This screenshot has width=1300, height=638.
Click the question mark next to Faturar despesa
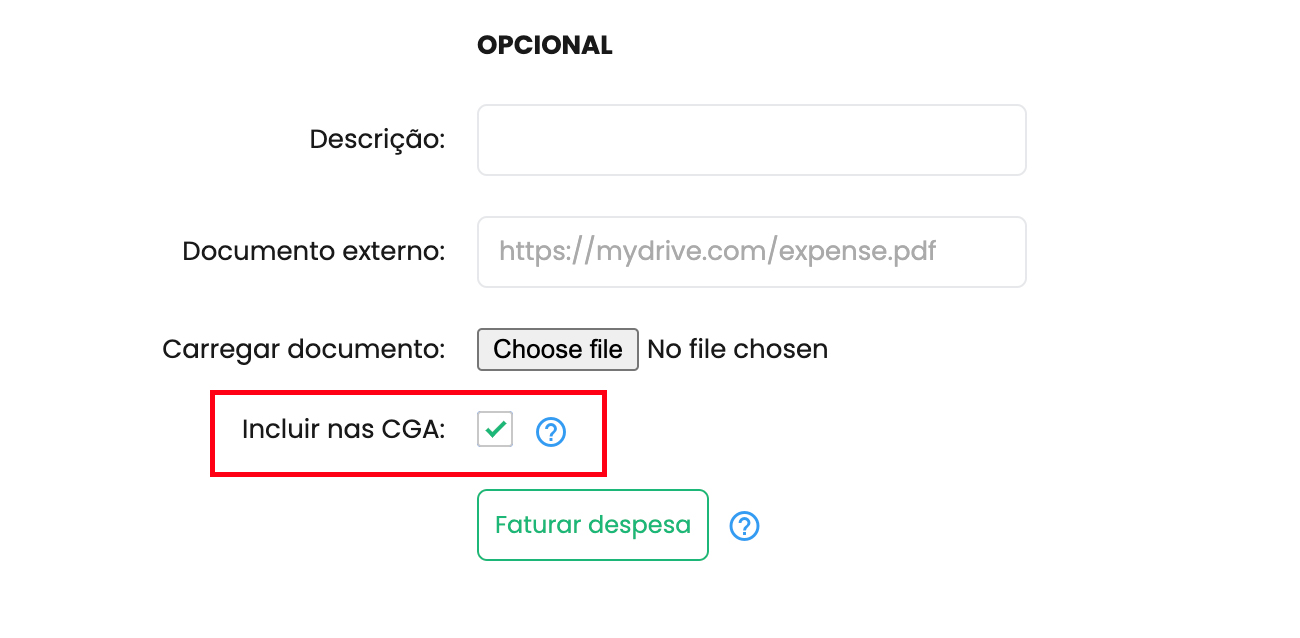pos(745,526)
